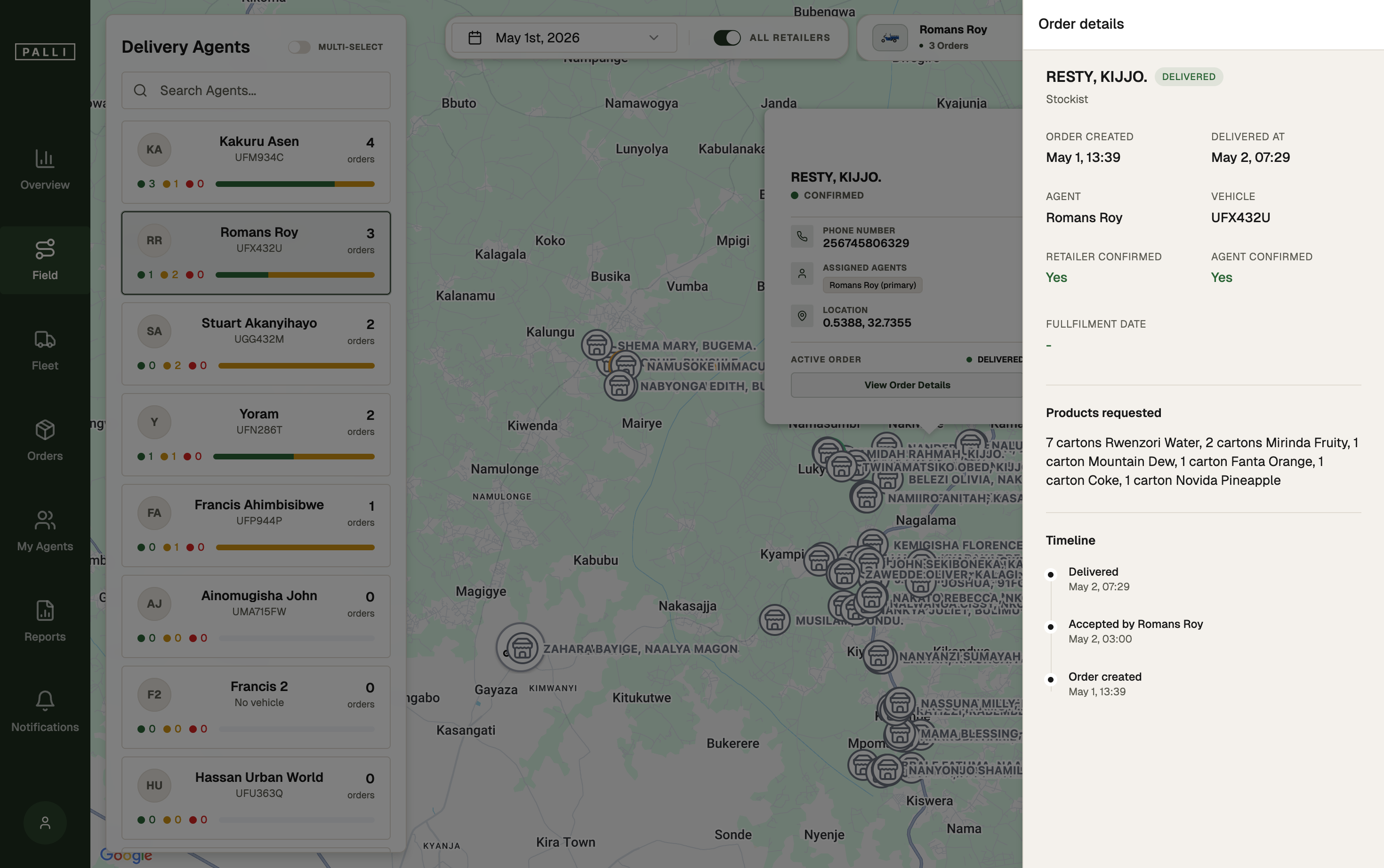Click the Google logo link on map
This screenshot has height=868, width=1384.
tap(126, 855)
